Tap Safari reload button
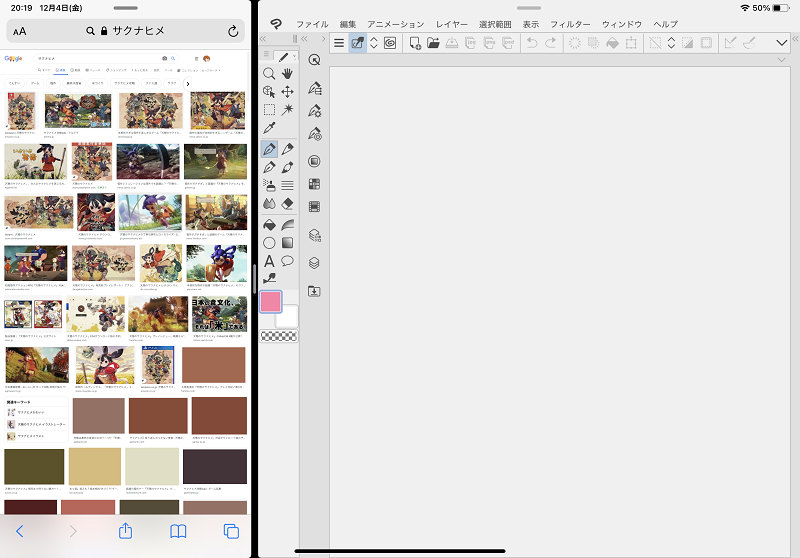Viewport: 800px width, 558px height. 233,31
